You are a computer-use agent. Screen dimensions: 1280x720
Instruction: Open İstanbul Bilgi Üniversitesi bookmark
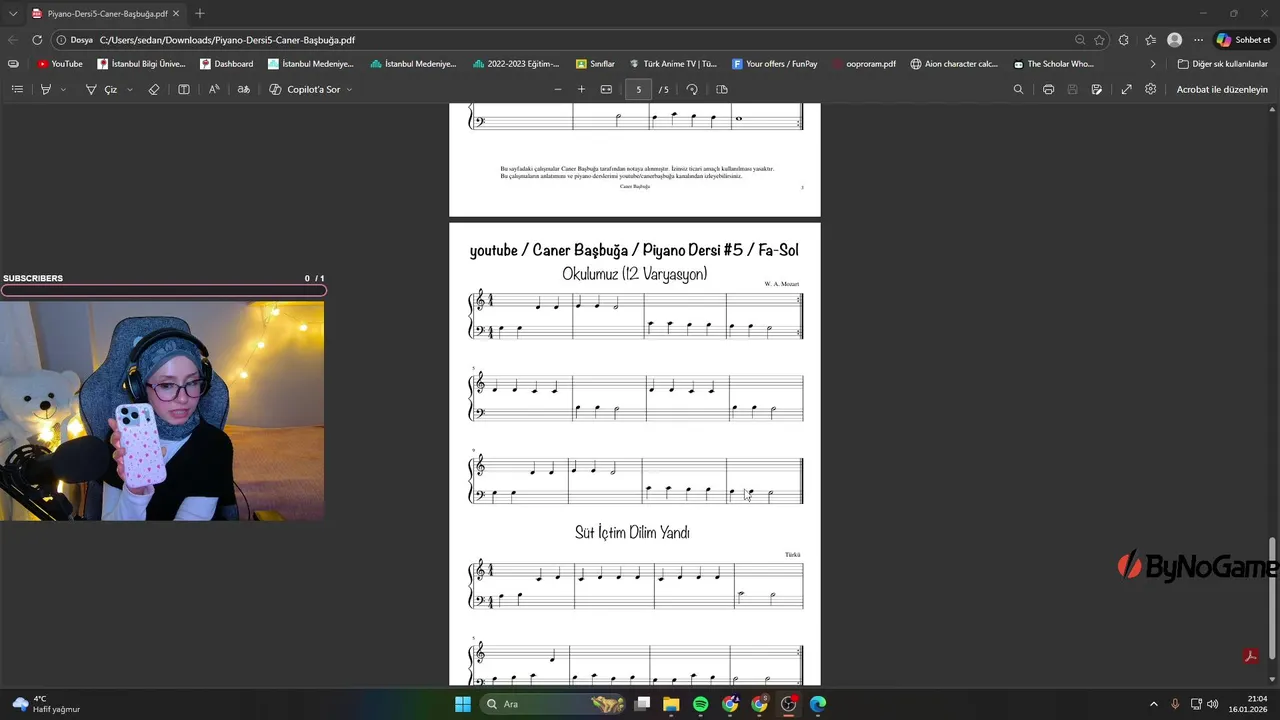[x=141, y=64]
